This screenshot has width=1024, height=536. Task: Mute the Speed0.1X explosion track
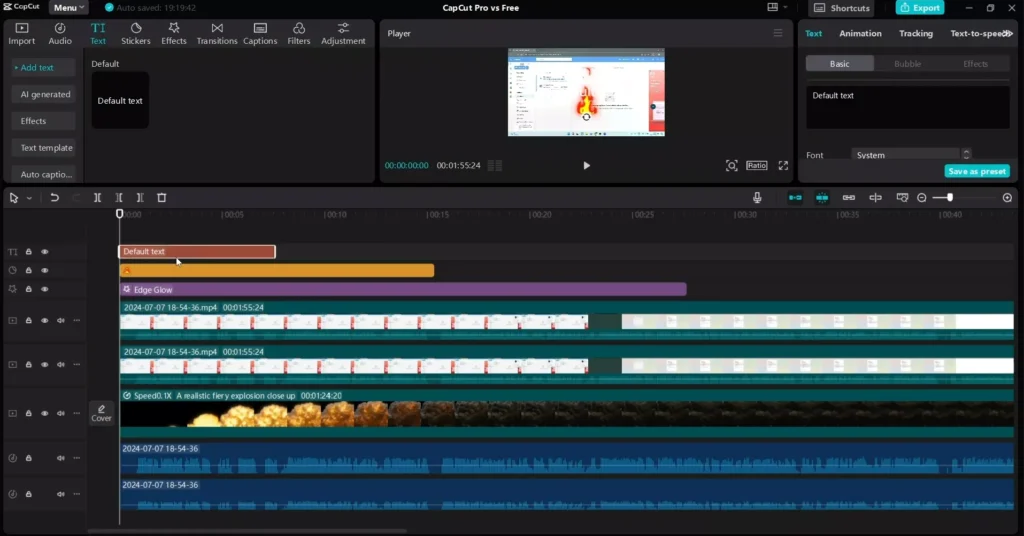click(61, 413)
